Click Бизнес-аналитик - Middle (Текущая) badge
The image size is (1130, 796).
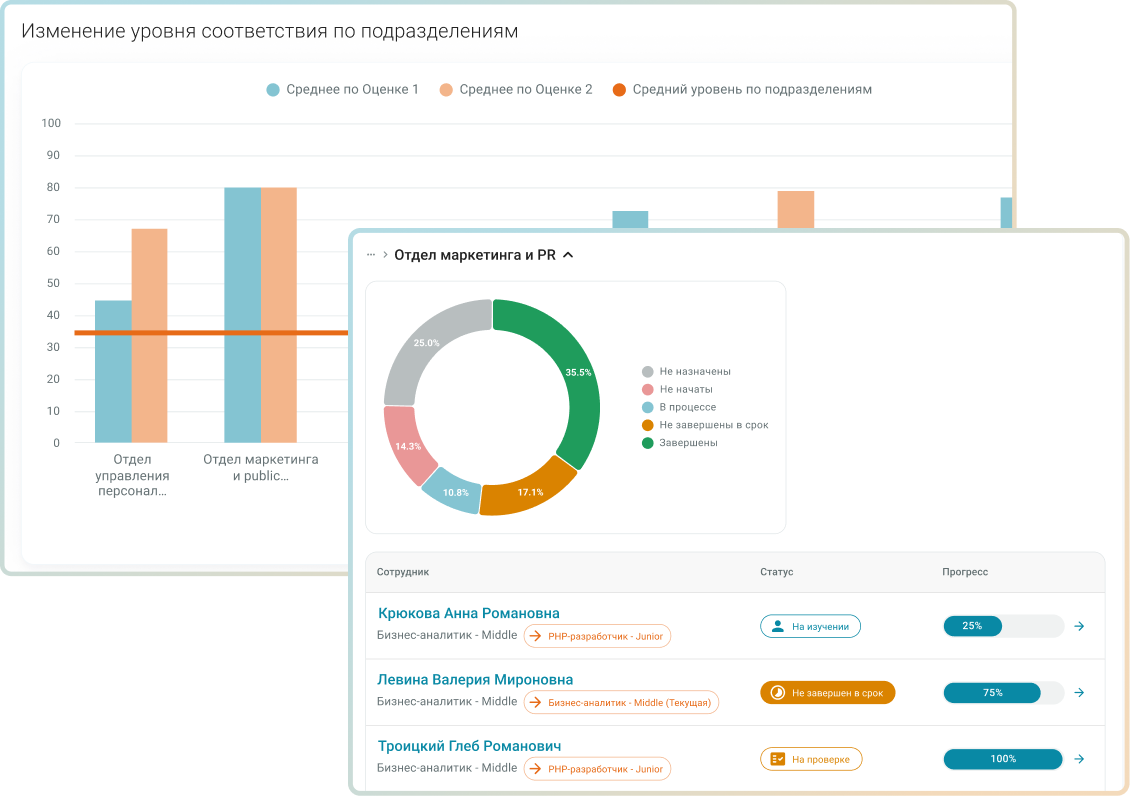621,702
